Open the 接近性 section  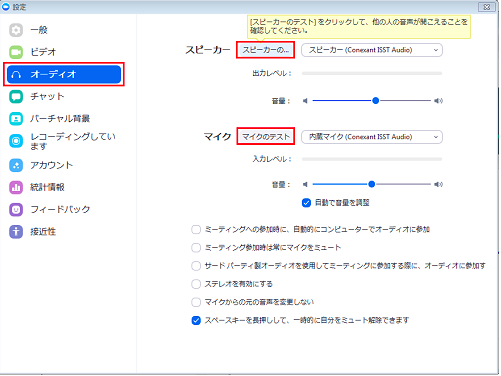63,232
